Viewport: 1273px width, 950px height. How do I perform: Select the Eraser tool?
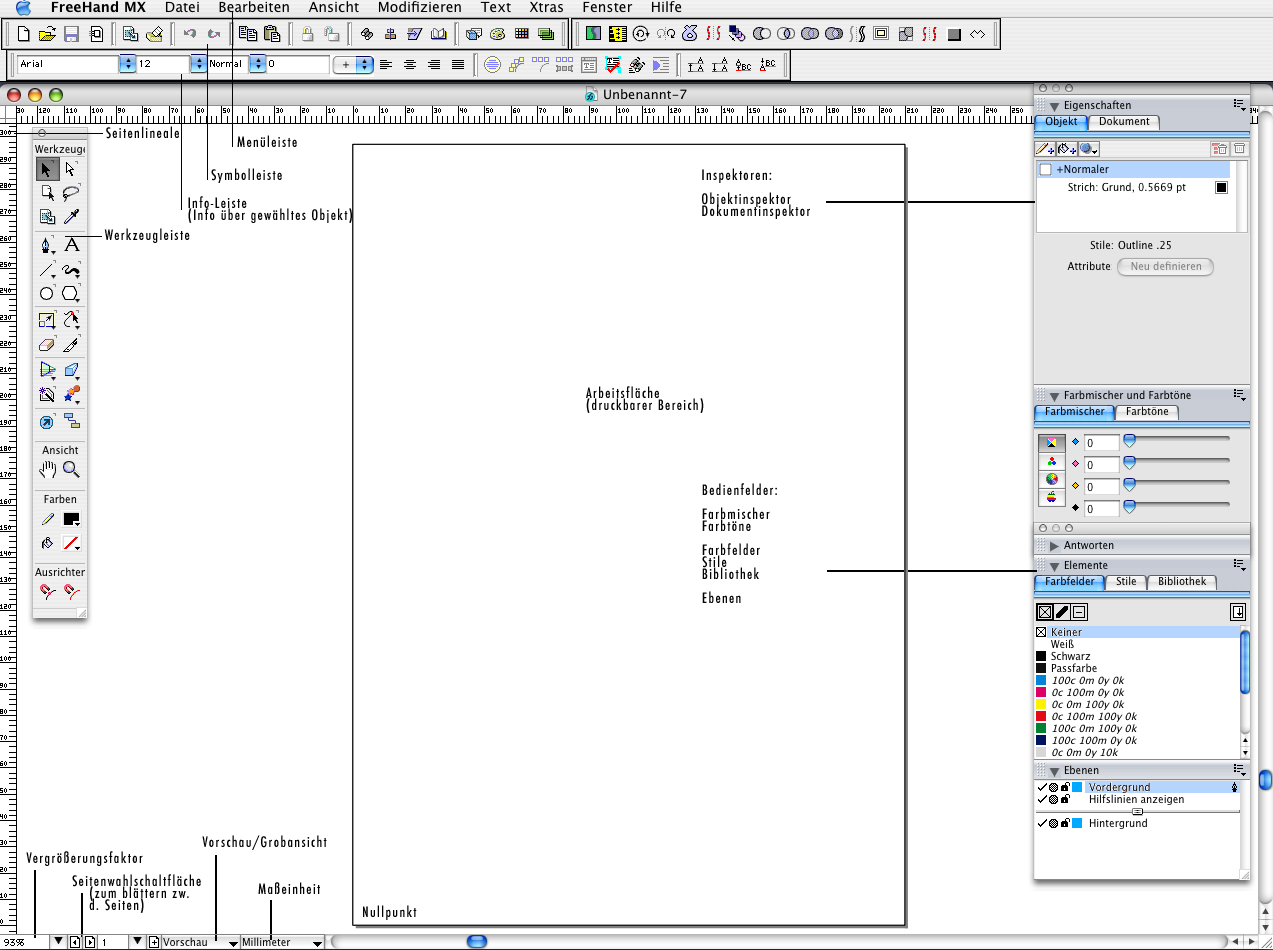pyautogui.click(x=47, y=345)
